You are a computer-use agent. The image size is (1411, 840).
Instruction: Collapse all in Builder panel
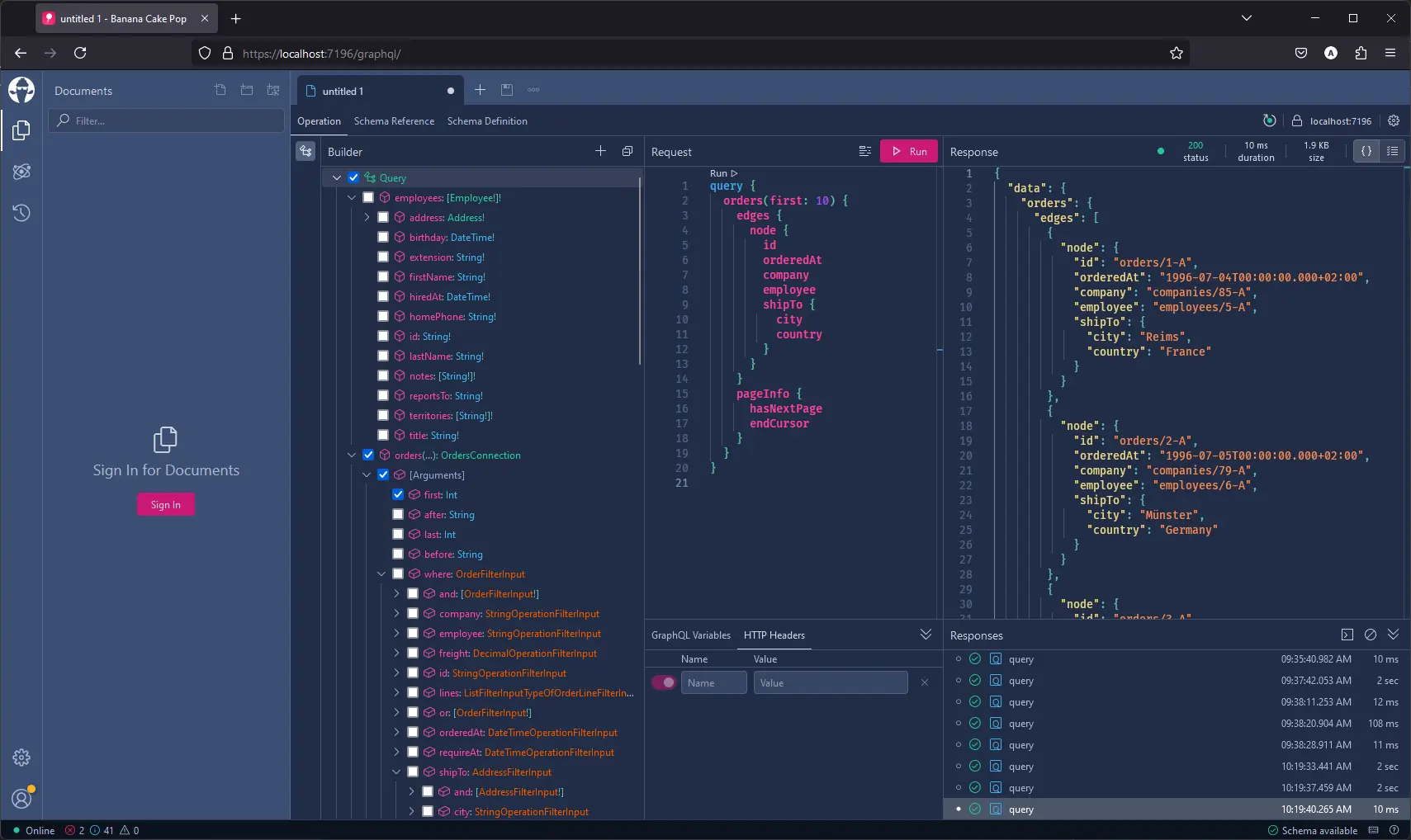click(x=627, y=151)
